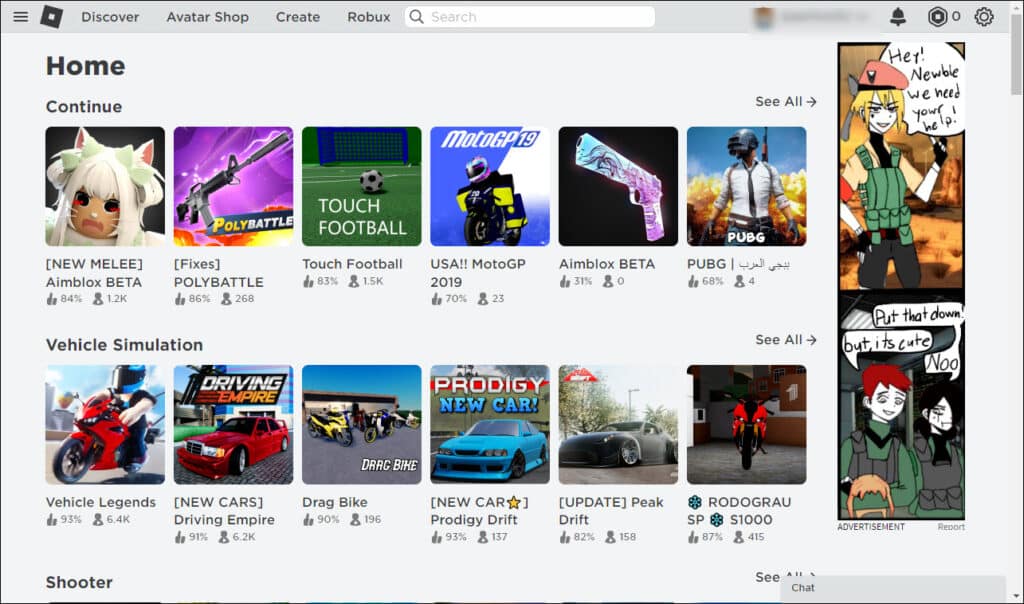Open the Robux balance icon
The image size is (1024, 604).
937,16
